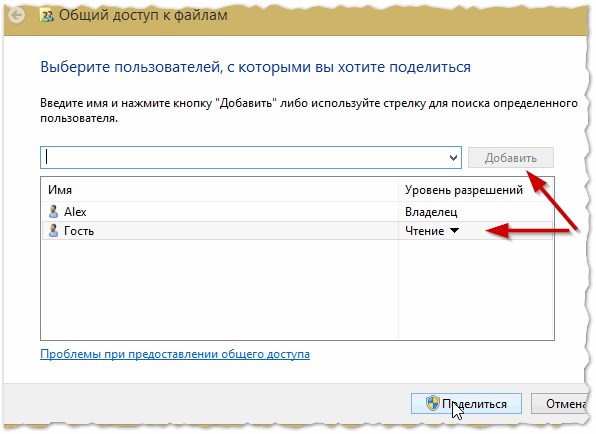This screenshot has height=434, width=596.
Task: Click the Поделиться button
Action: [x=466, y=403]
